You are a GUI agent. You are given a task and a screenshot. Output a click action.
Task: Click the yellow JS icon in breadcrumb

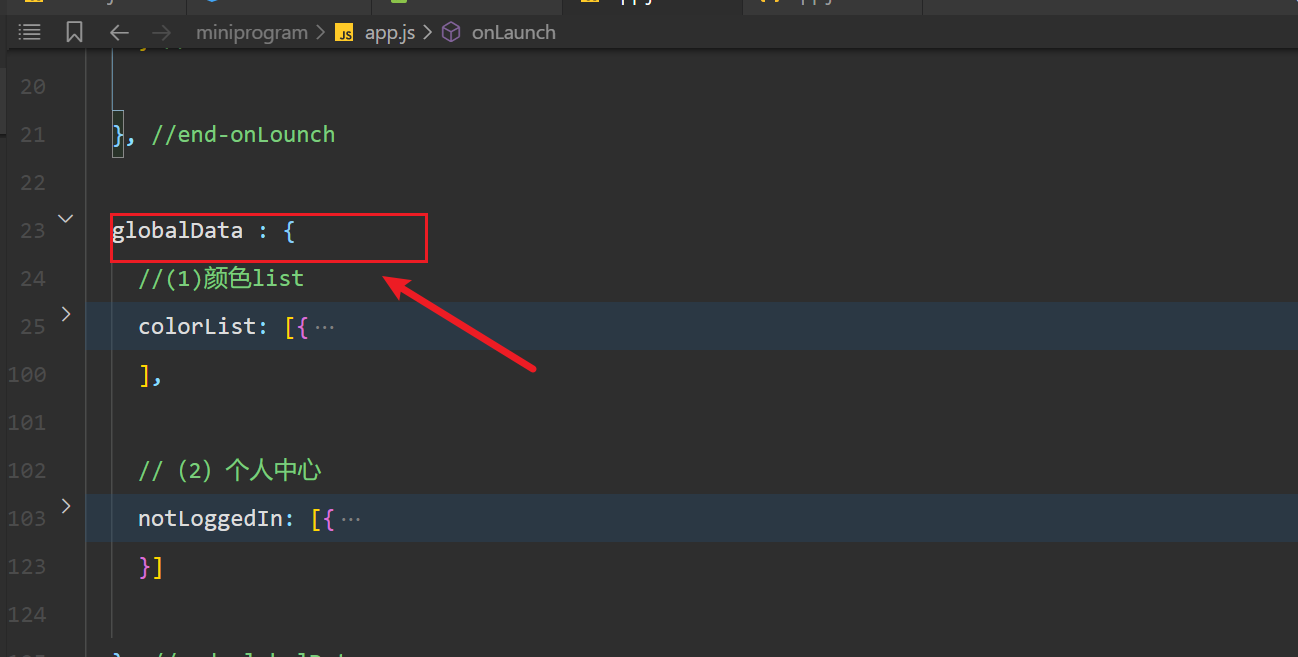(344, 32)
